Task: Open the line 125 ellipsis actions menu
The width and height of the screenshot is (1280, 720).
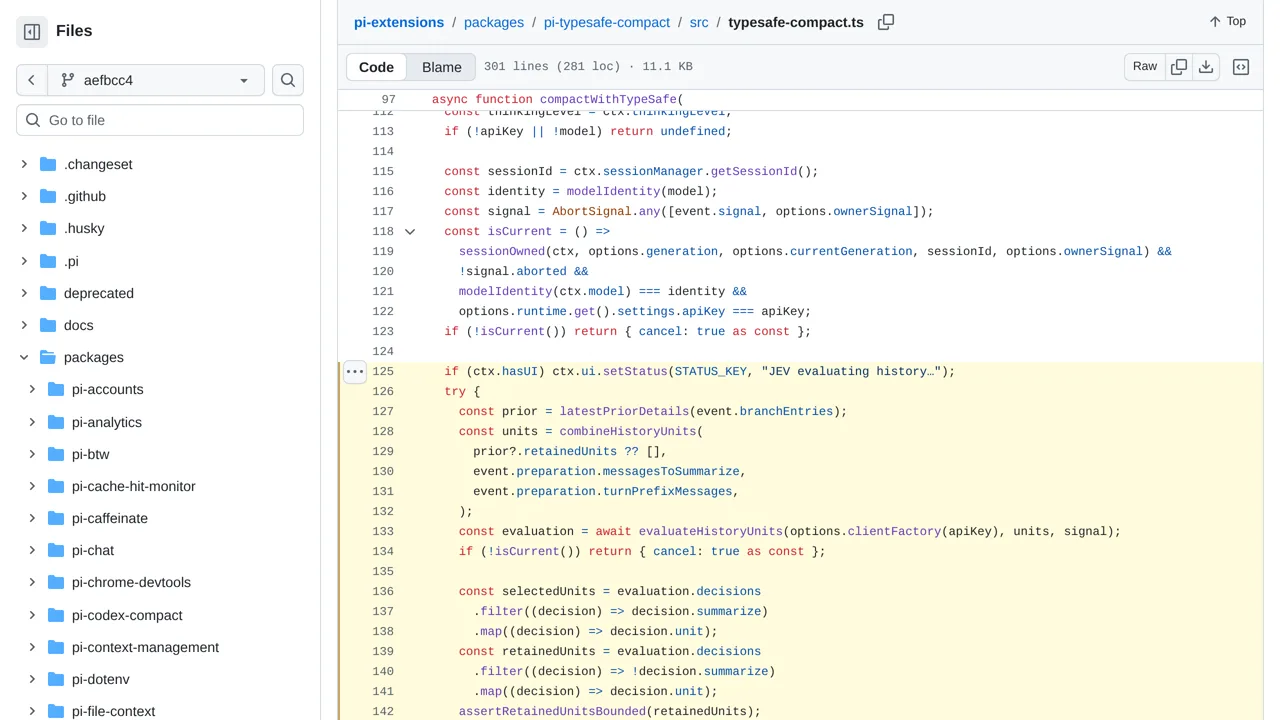Action: coord(355,372)
